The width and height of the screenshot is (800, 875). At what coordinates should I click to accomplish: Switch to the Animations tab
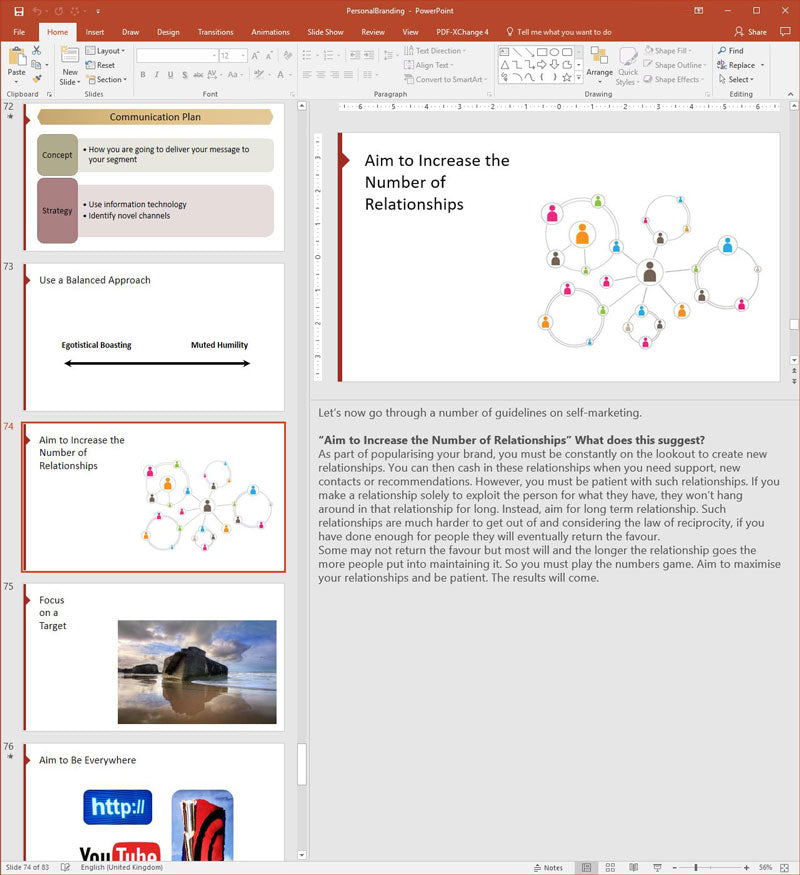270,32
